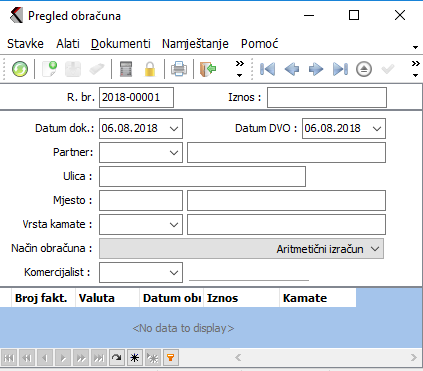Expand the Komercijalist dropdown list

click(x=174, y=273)
